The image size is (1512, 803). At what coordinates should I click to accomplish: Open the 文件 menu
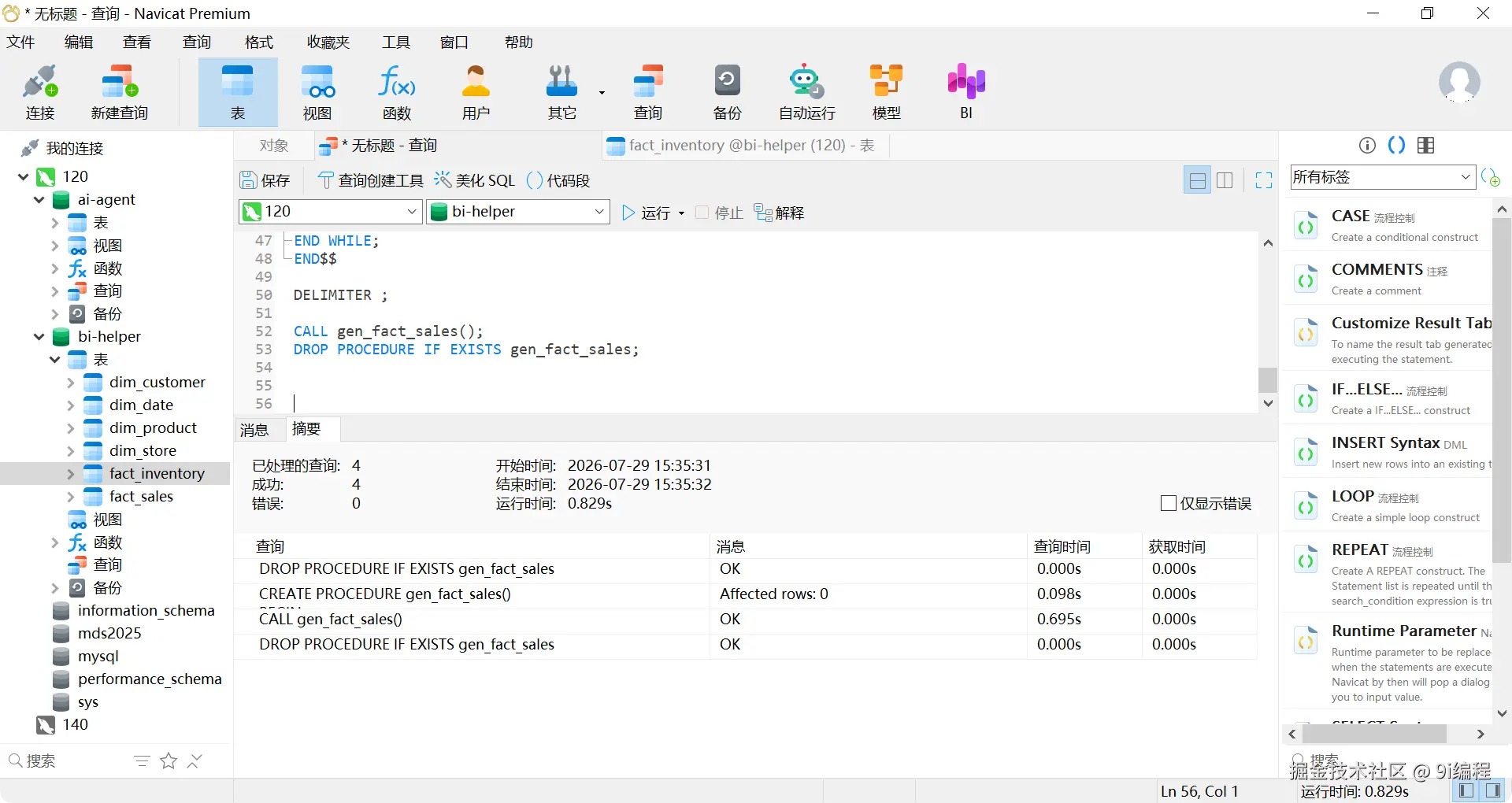(x=20, y=42)
